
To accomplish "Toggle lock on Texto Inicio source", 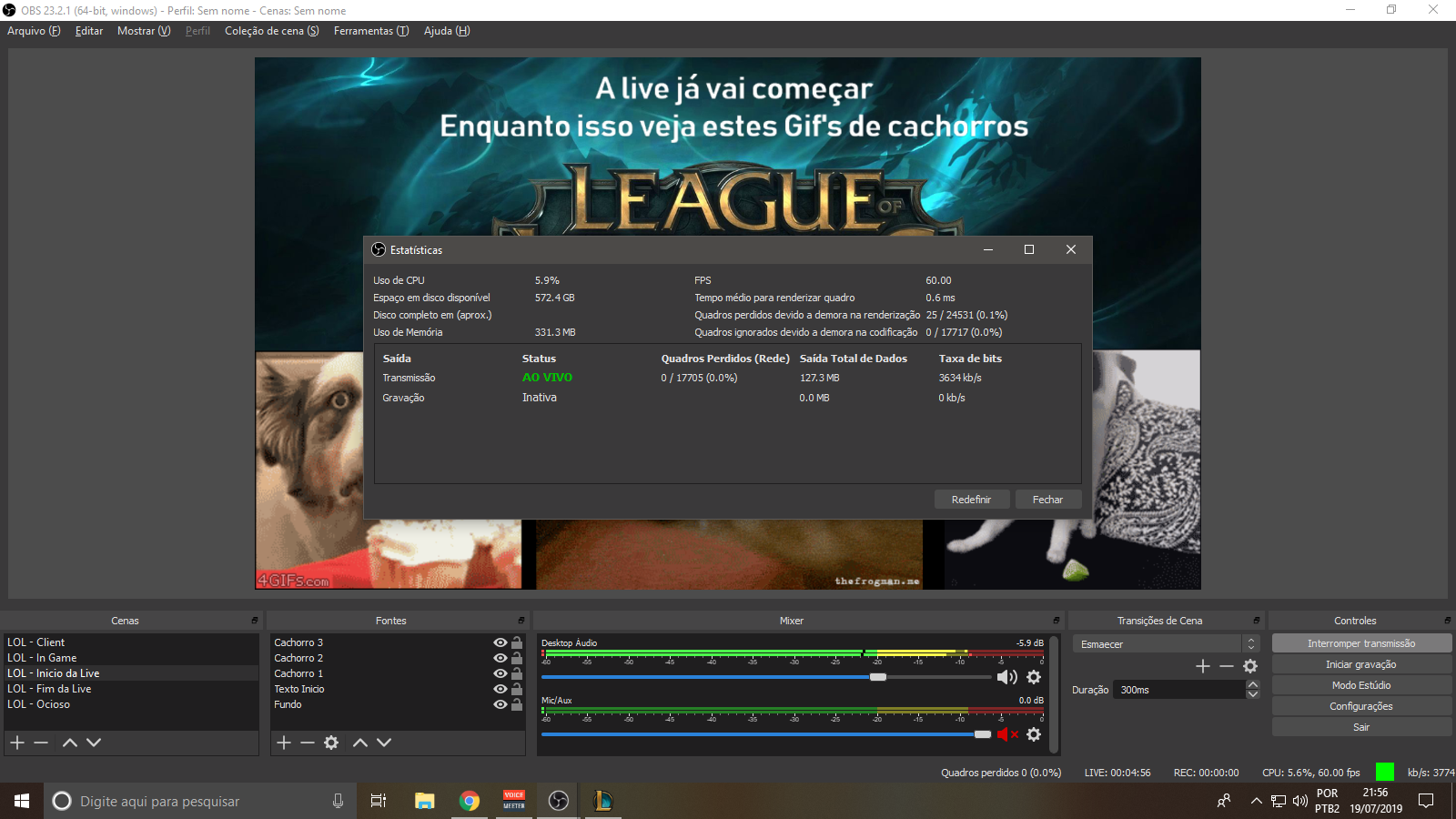I will (x=517, y=689).
